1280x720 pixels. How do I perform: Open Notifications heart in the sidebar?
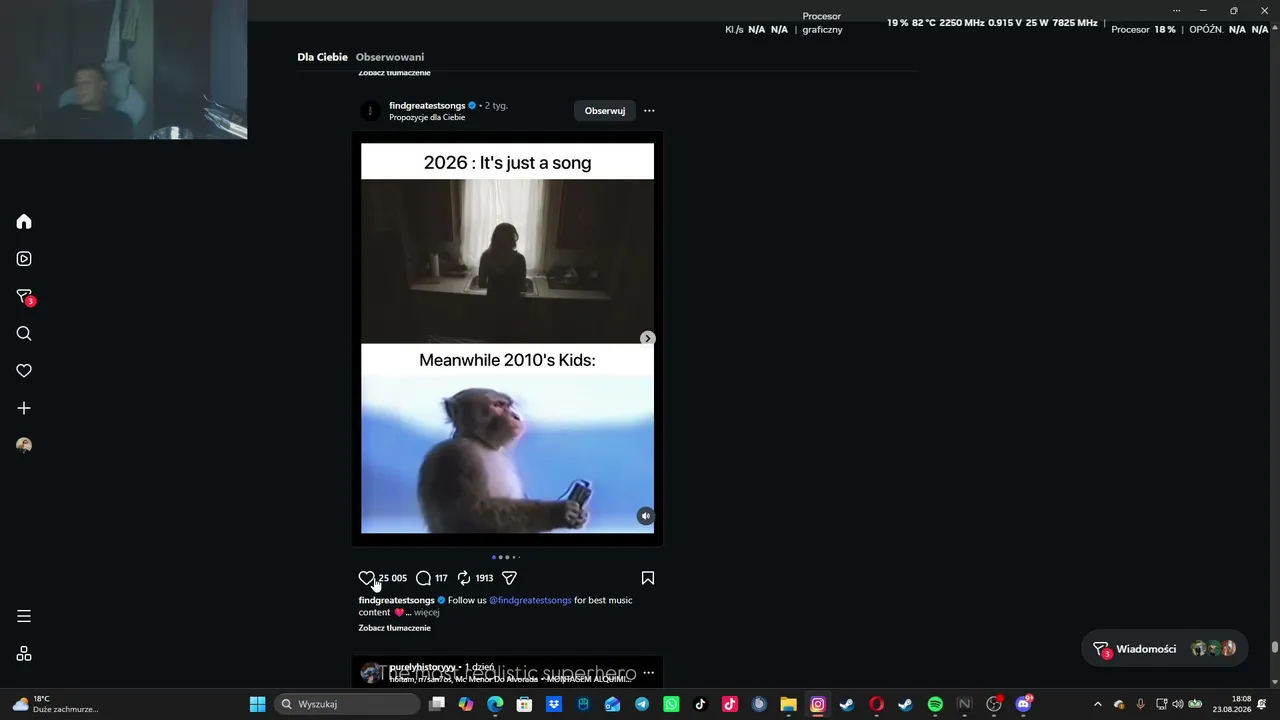click(x=24, y=371)
